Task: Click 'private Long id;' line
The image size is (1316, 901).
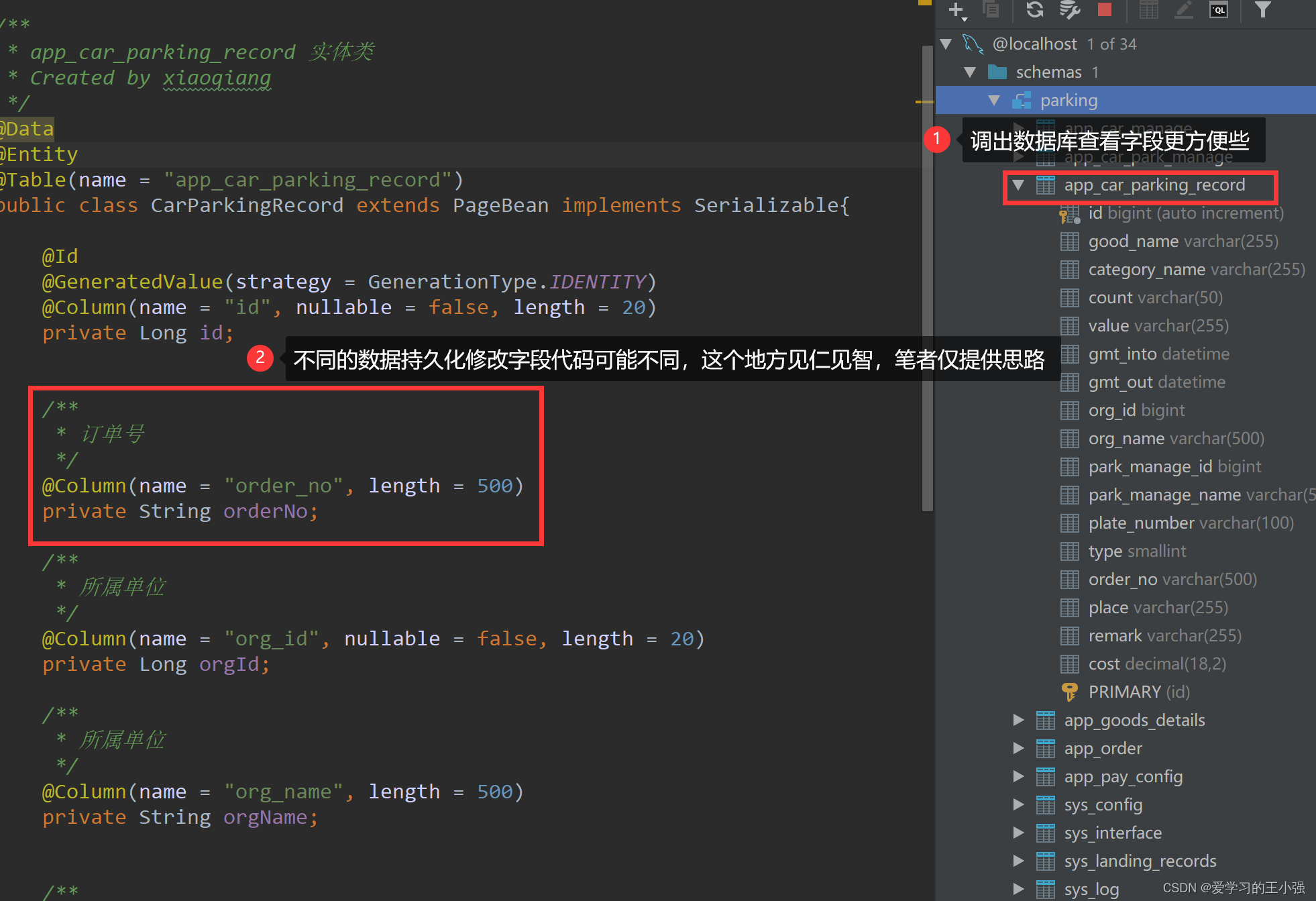Action: [138, 333]
